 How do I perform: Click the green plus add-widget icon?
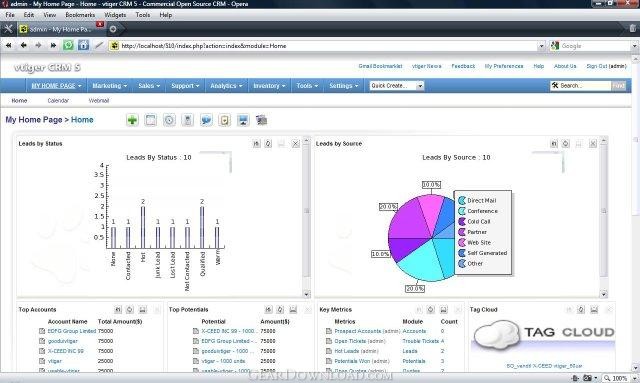132,120
